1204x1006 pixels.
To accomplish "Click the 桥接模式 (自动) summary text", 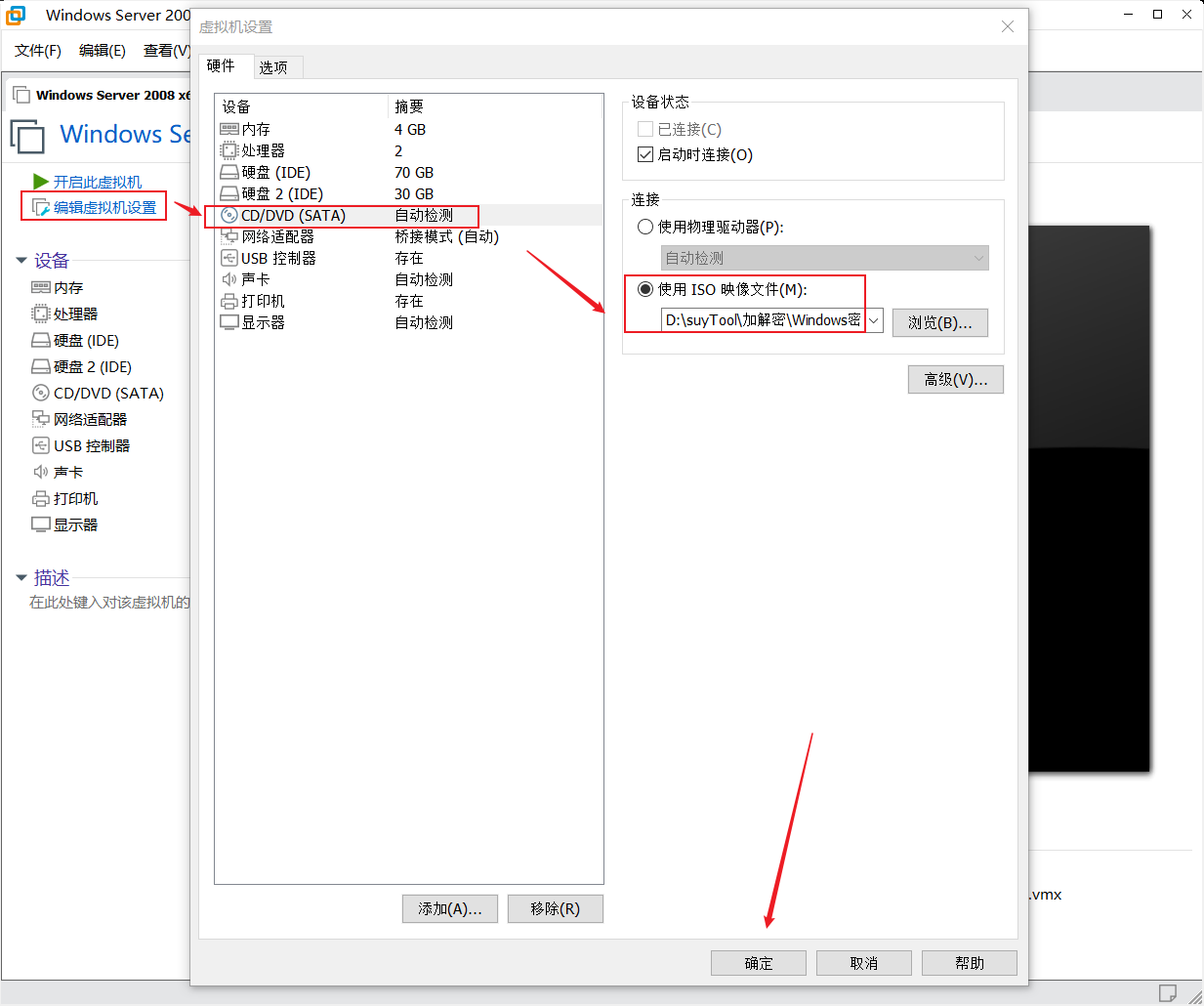I will tap(447, 236).
